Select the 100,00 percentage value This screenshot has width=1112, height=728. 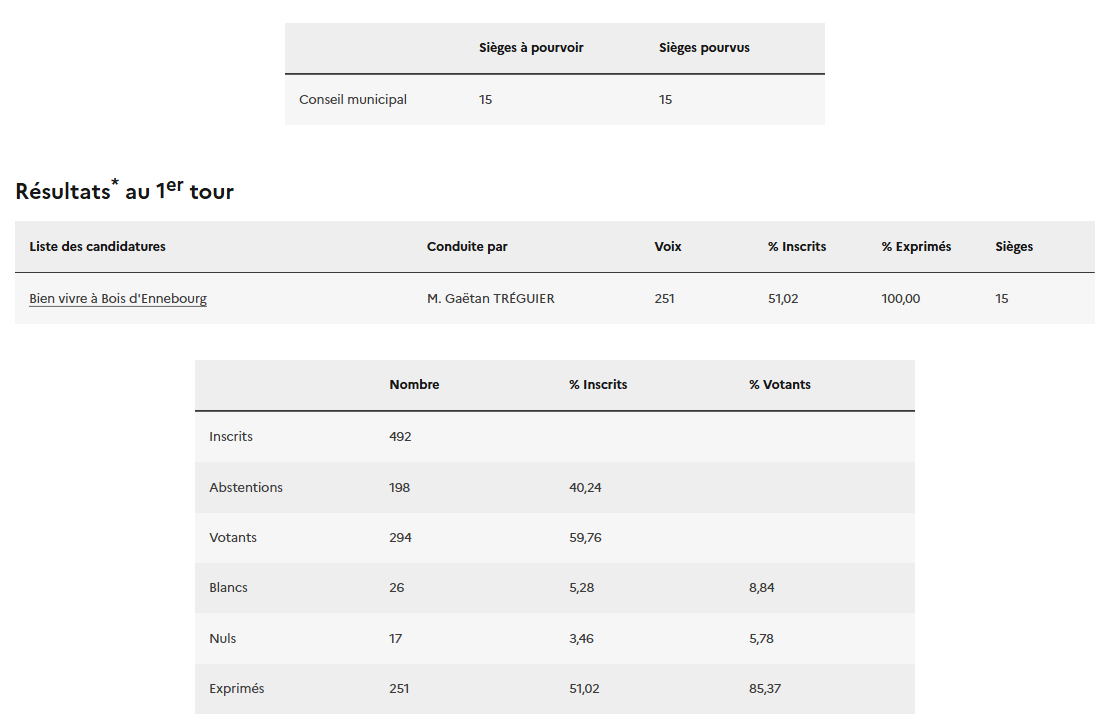900,299
